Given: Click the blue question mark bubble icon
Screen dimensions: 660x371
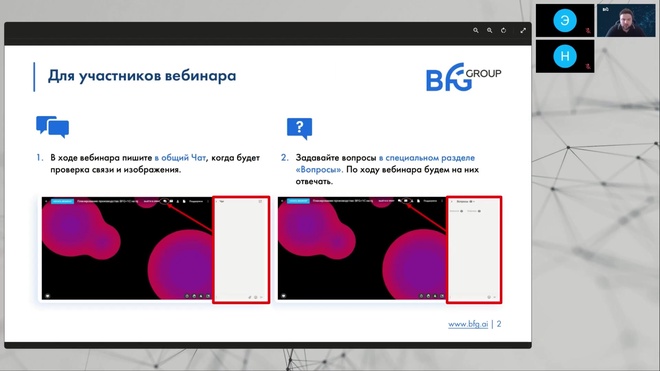Looking at the screenshot, I should (299, 128).
